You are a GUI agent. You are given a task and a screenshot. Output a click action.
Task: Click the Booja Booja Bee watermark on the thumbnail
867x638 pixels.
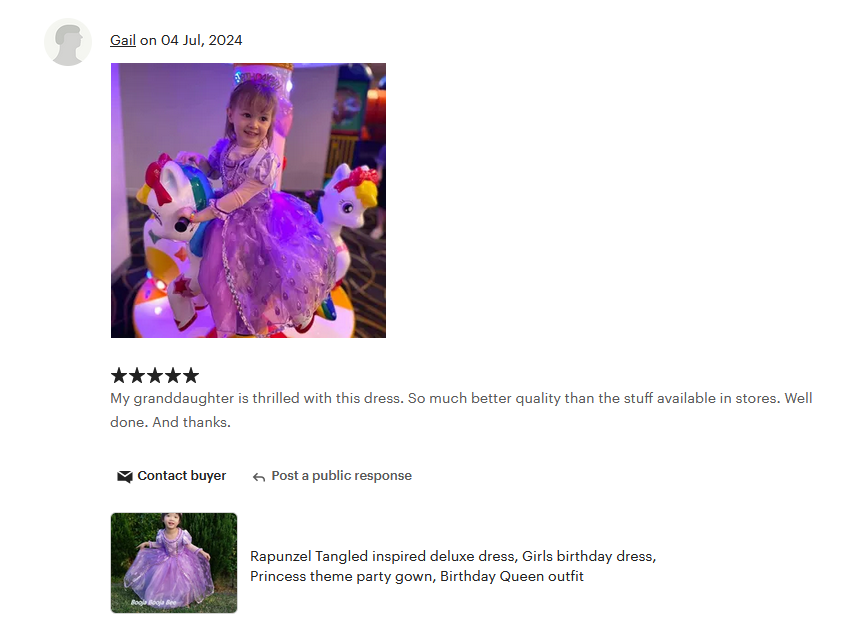tap(153, 602)
